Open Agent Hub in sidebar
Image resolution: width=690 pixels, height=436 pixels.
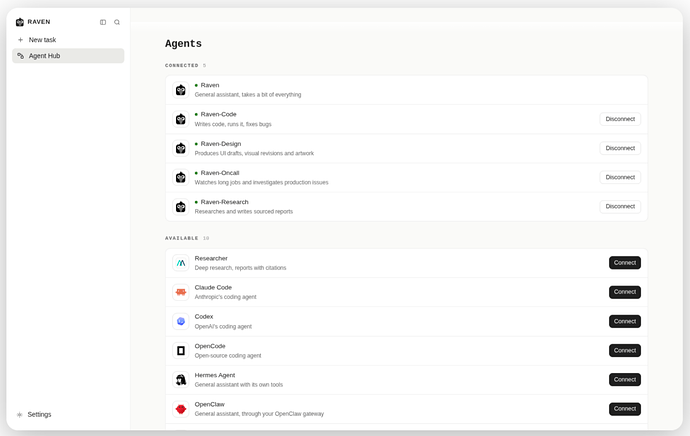68,56
